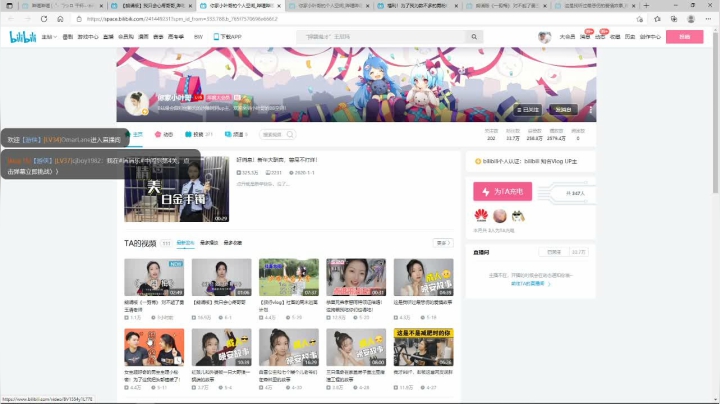Select 最新发布 sort option
Image resolution: width=720 pixels, height=404 pixels.
pyautogui.click(x=186, y=243)
